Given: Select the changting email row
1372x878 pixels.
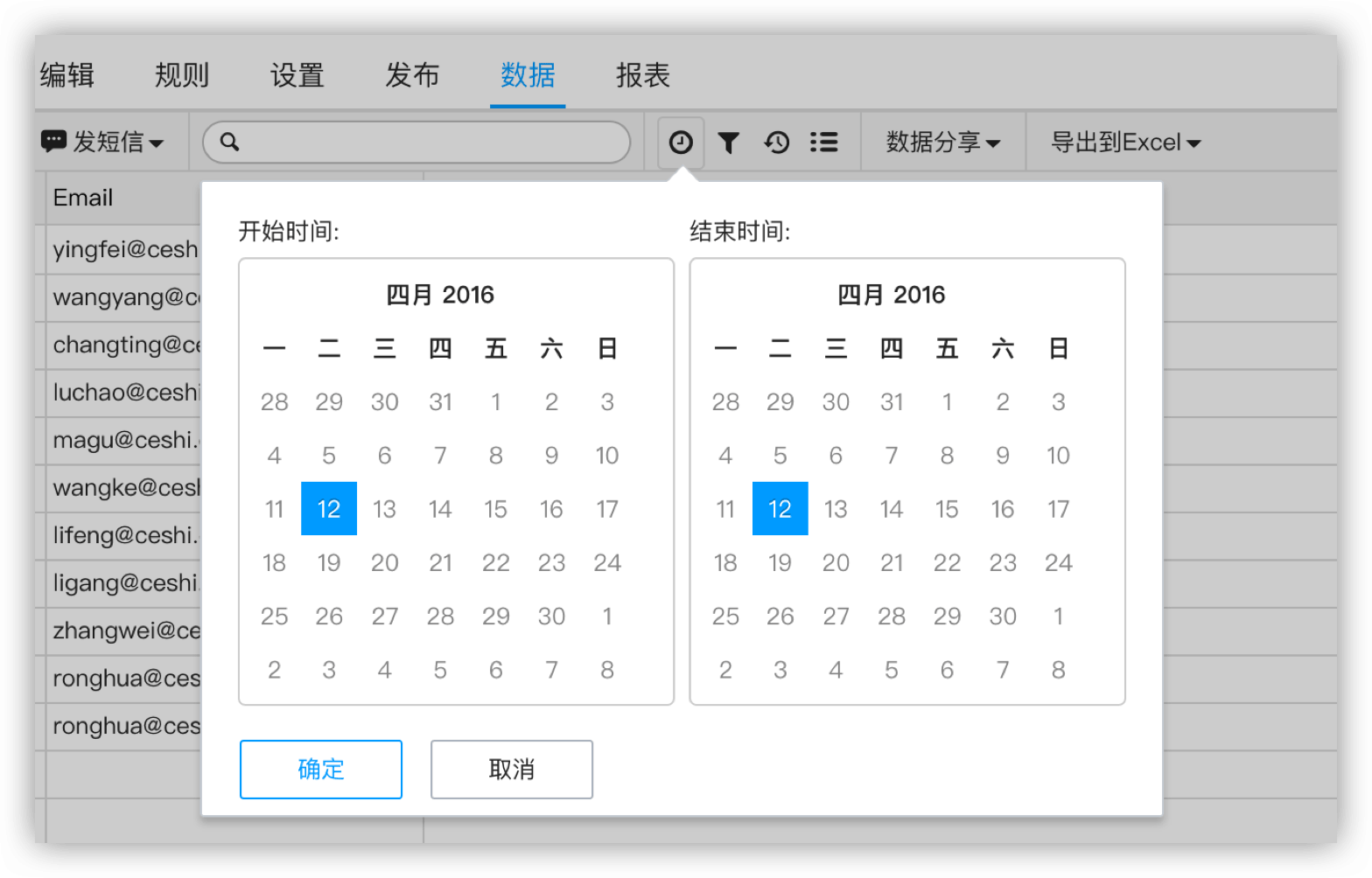Looking at the screenshot, I should point(125,345).
